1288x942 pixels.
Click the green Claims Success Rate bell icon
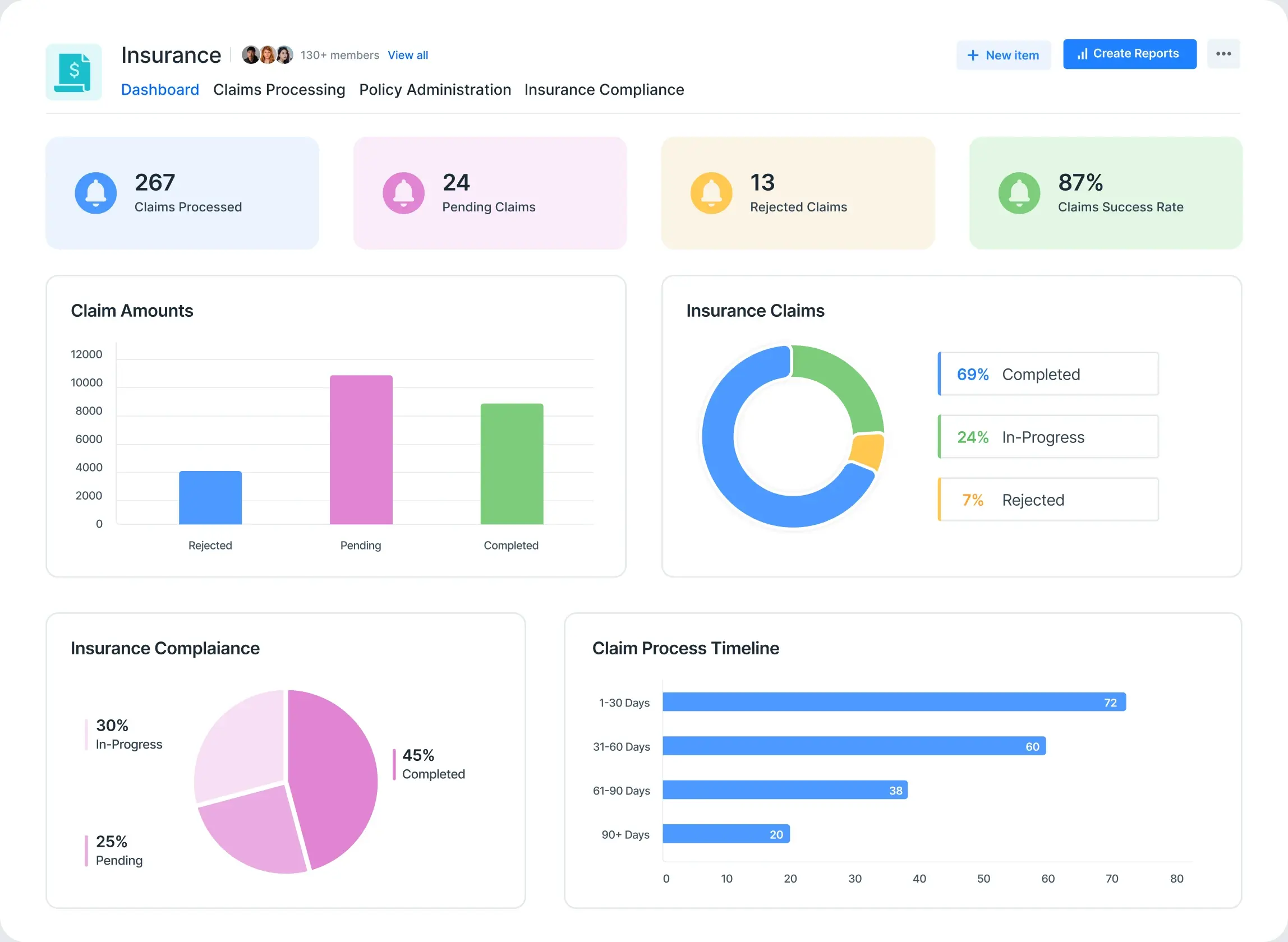tap(1019, 193)
